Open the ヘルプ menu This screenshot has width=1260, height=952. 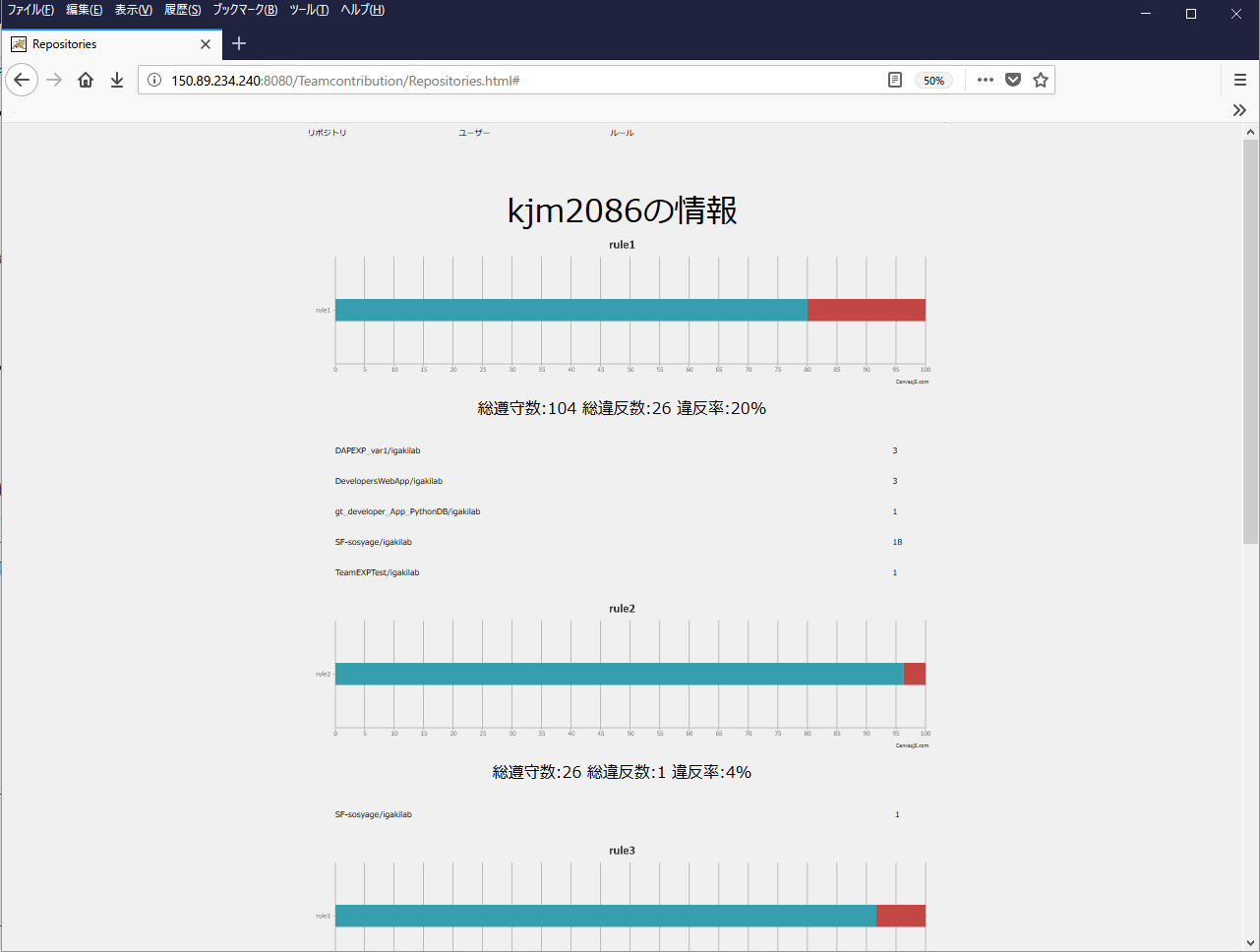tap(362, 10)
